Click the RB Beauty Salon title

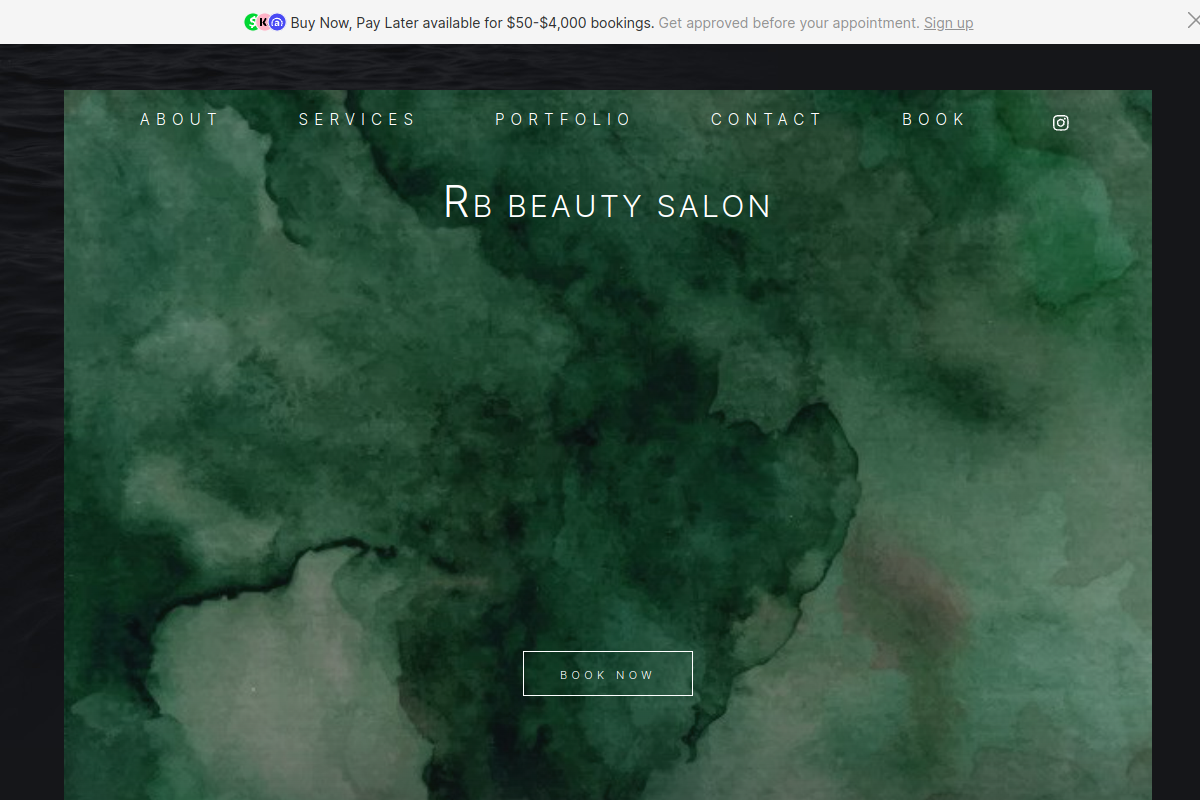point(608,203)
